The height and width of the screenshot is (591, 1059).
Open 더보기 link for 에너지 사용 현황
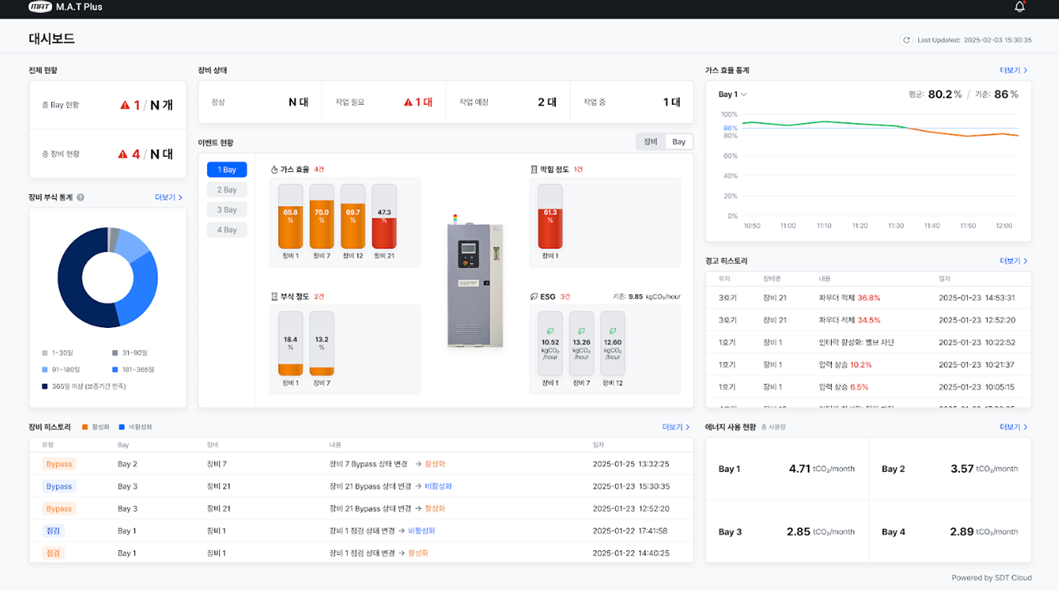click(x=1014, y=427)
